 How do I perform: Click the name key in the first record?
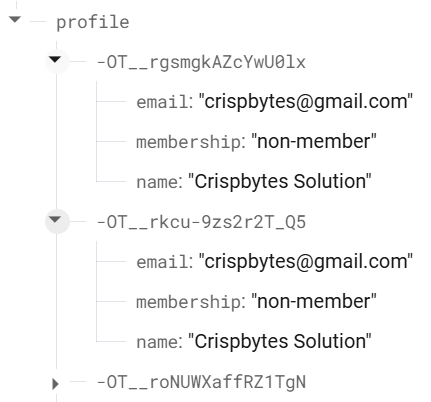pos(157,182)
